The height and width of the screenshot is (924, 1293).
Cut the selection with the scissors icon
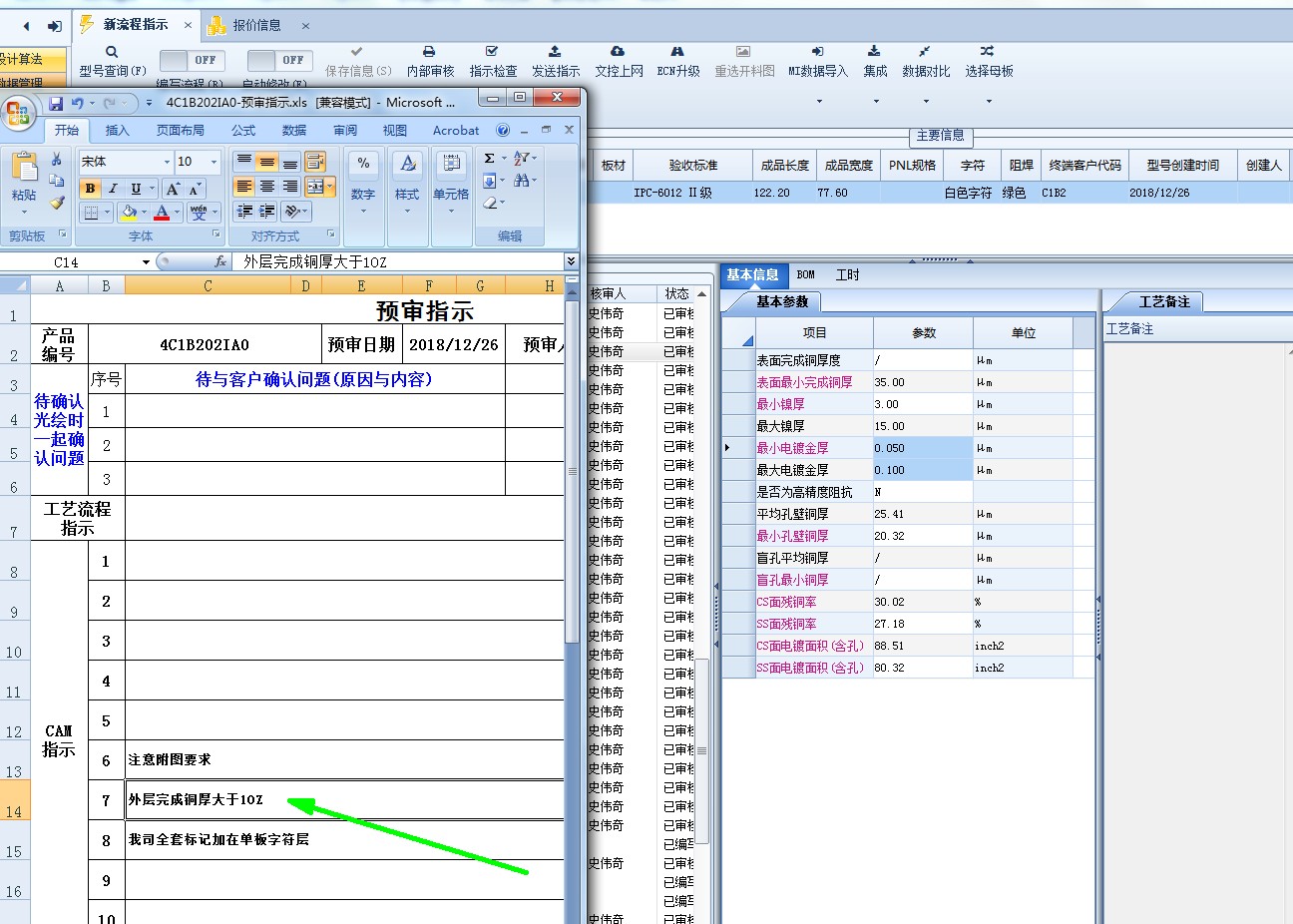[57, 160]
